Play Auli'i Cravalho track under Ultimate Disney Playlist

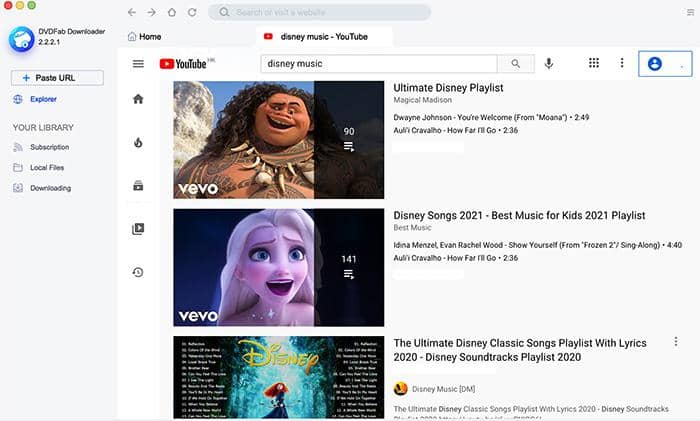[455, 130]
